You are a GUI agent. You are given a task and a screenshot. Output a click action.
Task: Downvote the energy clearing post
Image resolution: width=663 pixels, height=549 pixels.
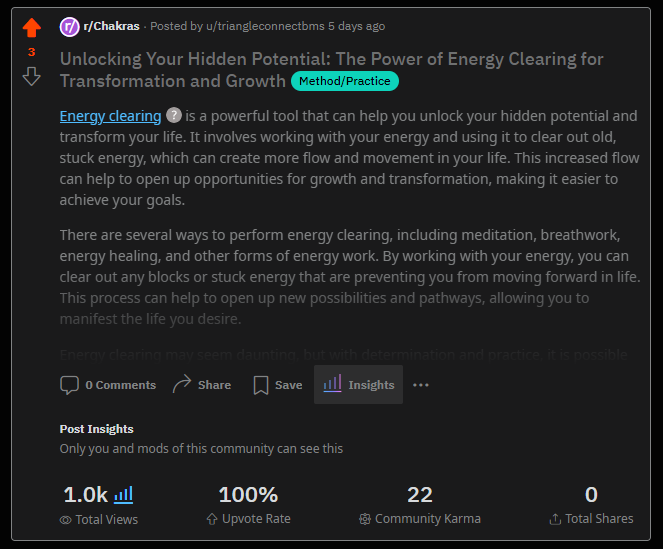pos(32,76)
